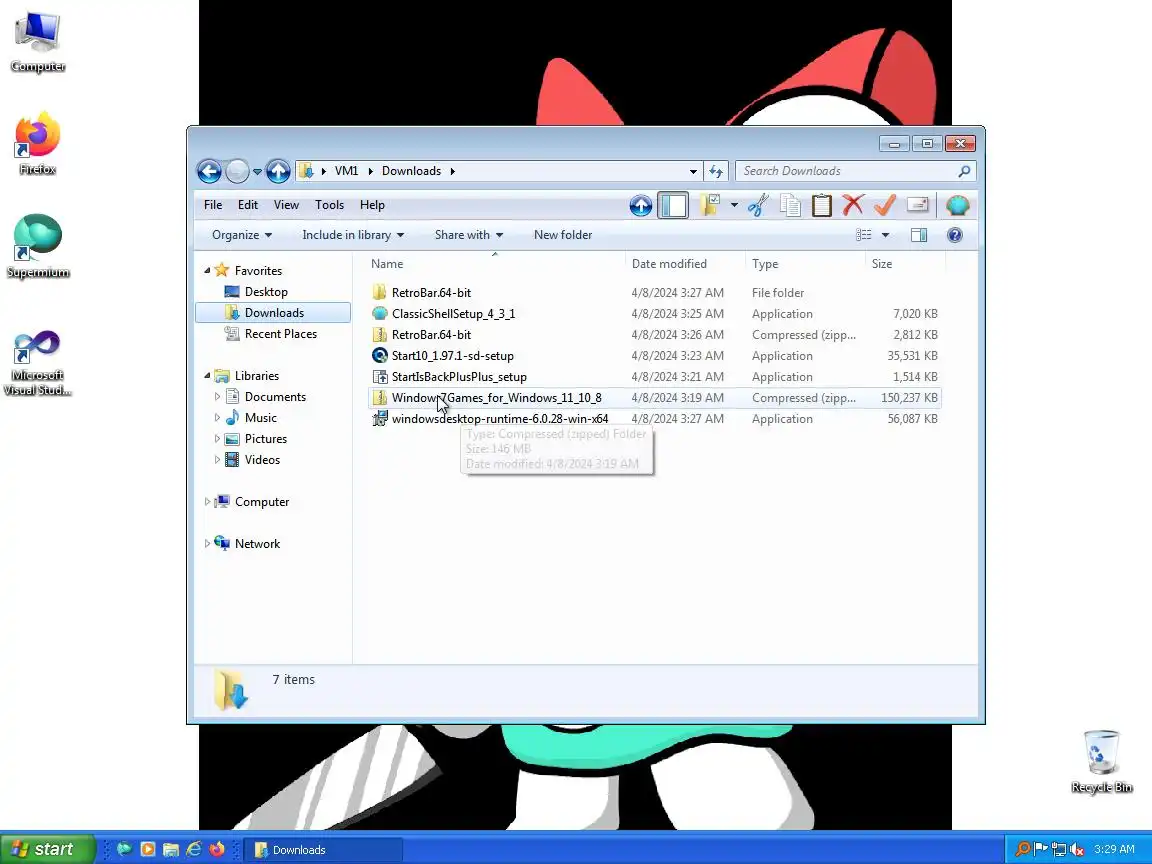Image resolution: width=1152 pixels, height=864 pixels.
Task: Click the magnifier icon in search box
Action: (x=964, y=171)
